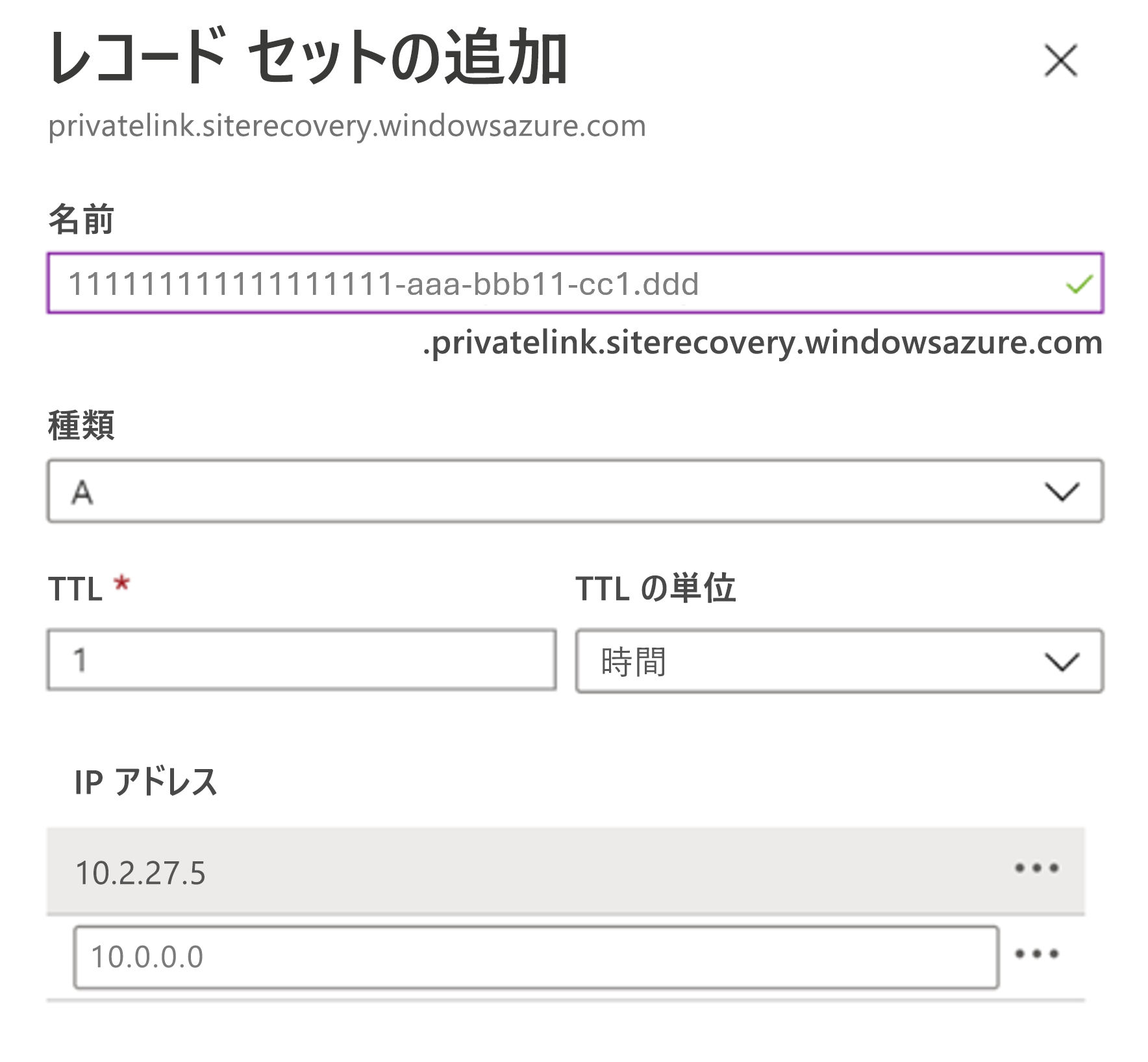
Task: Open the more options menu for 10.2.27.5
Action: click(1037, 868)
